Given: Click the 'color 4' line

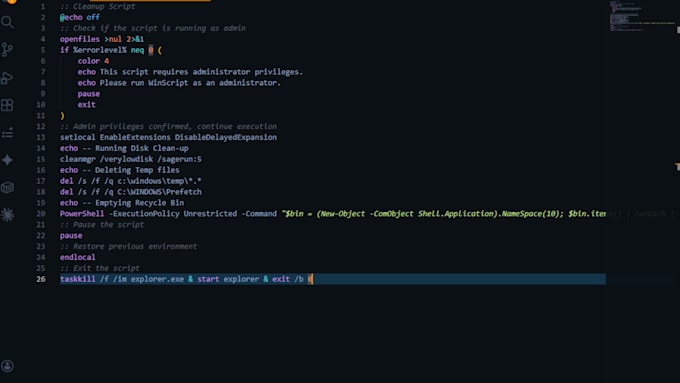Looking at the screenshot, I should click(x=93, y=61).
